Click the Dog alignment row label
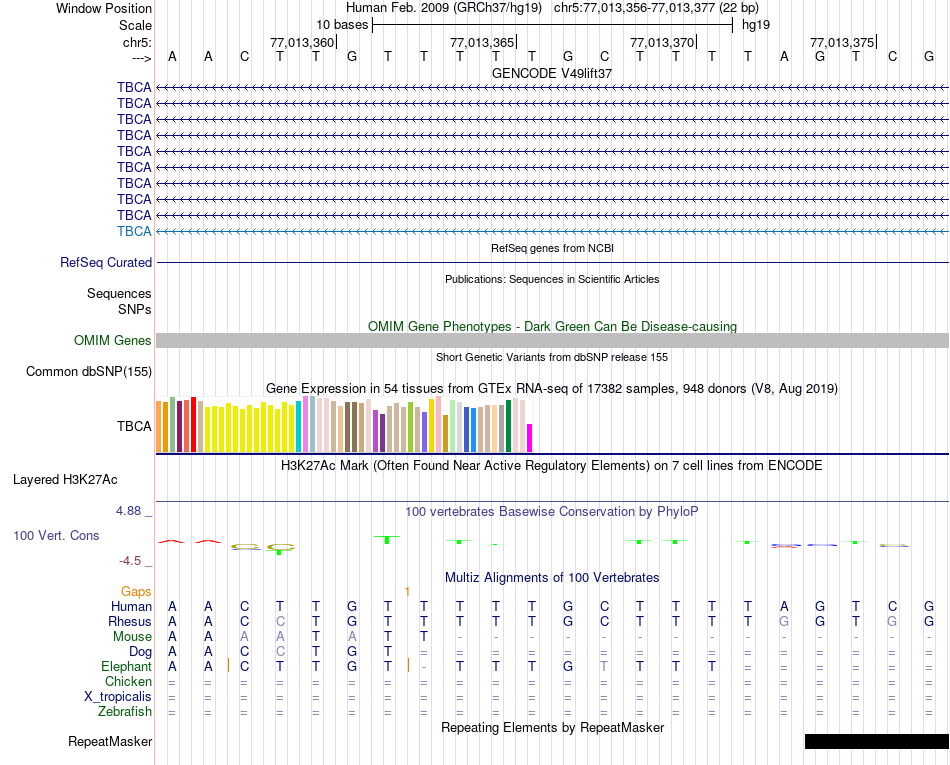Viewport: 950px width, 765px height. pyautogui.click(x=140, y=652)
